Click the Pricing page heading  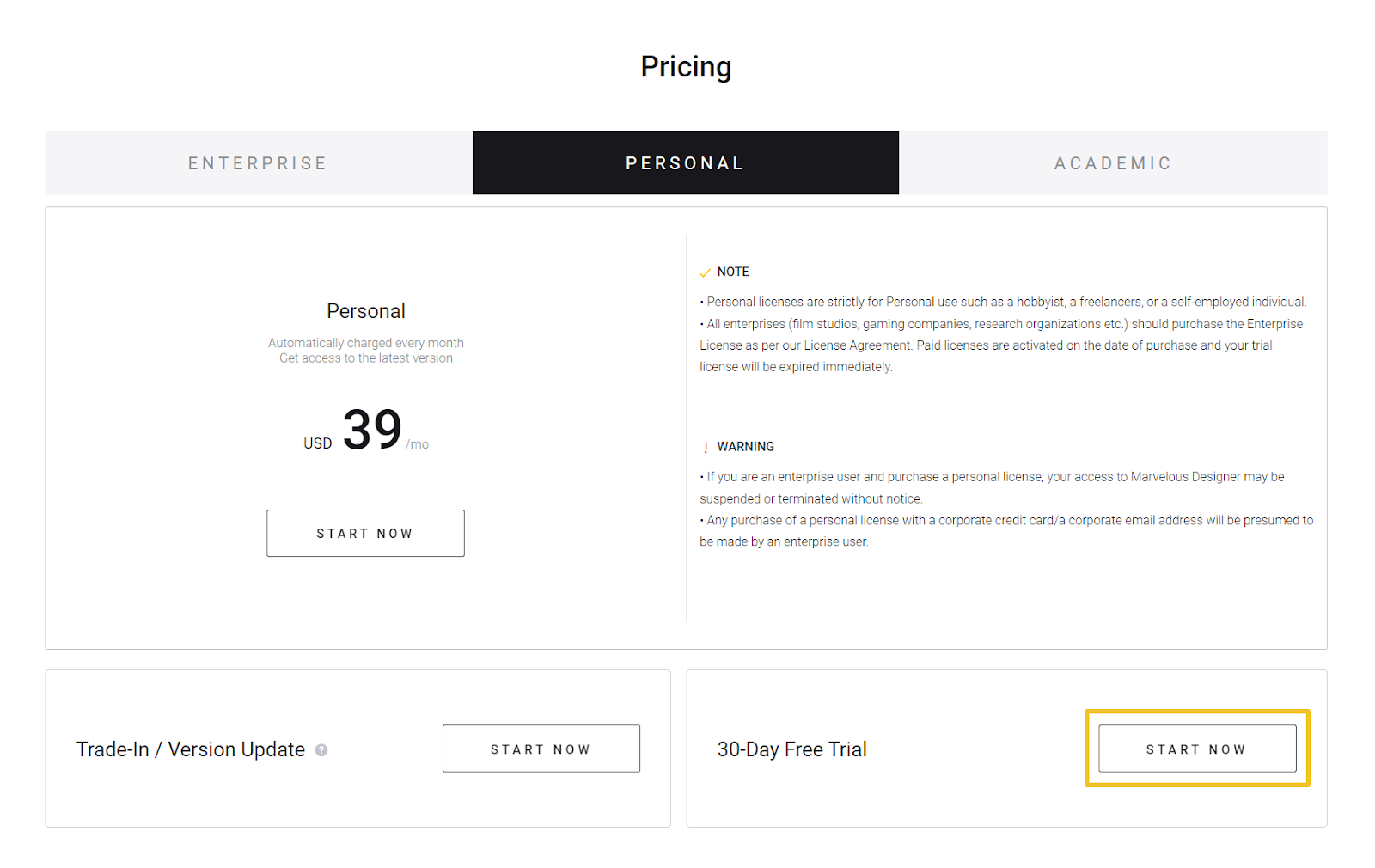tap(686, 67)
